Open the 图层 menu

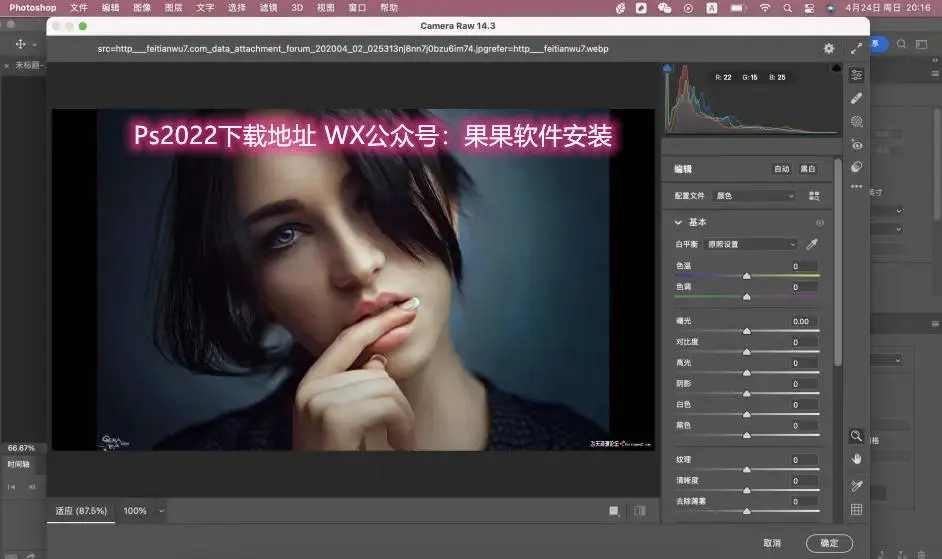(174, 8)
